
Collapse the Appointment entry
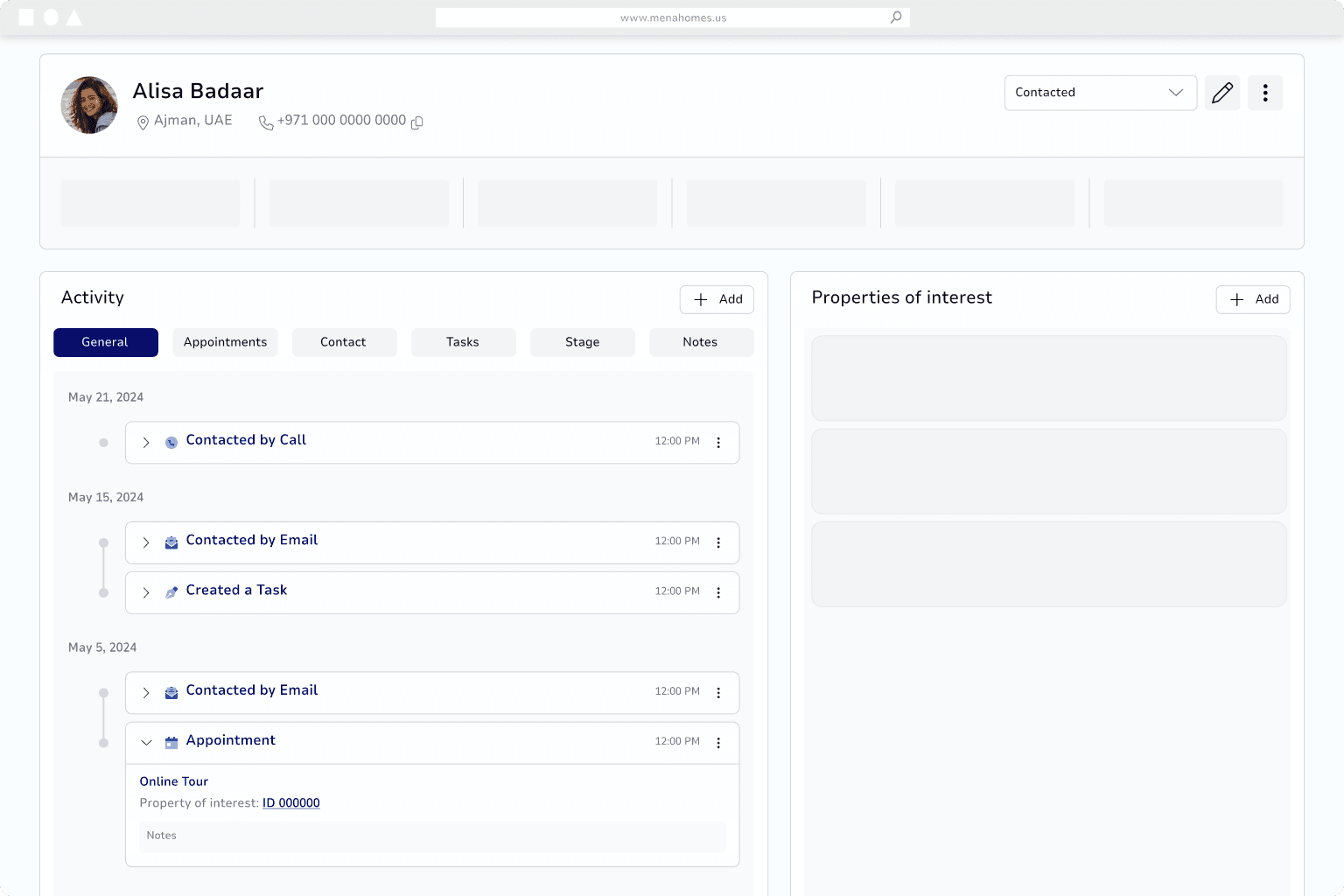coord(146,743)
